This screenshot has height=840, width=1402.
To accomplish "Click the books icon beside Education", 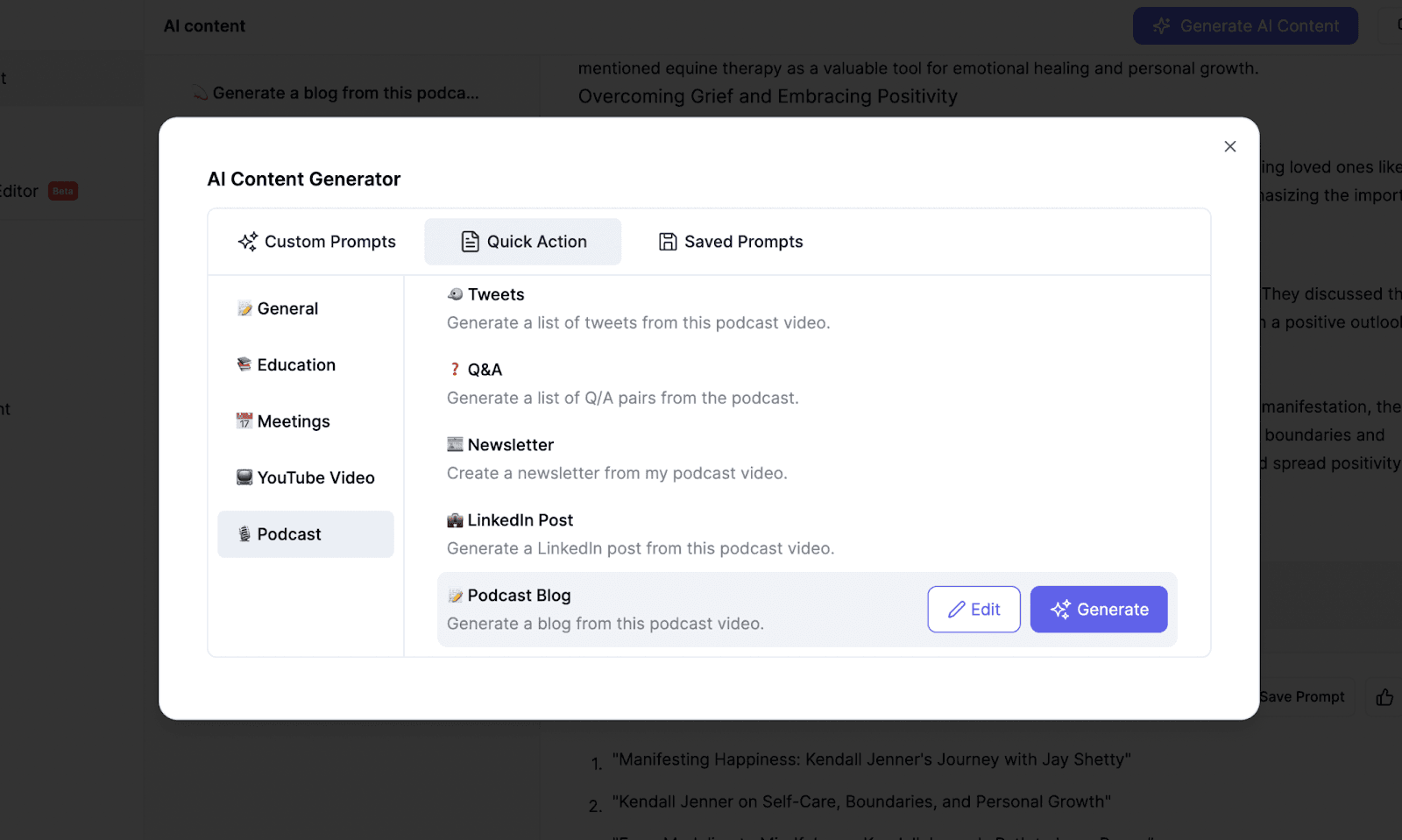I will coord(244,364).
